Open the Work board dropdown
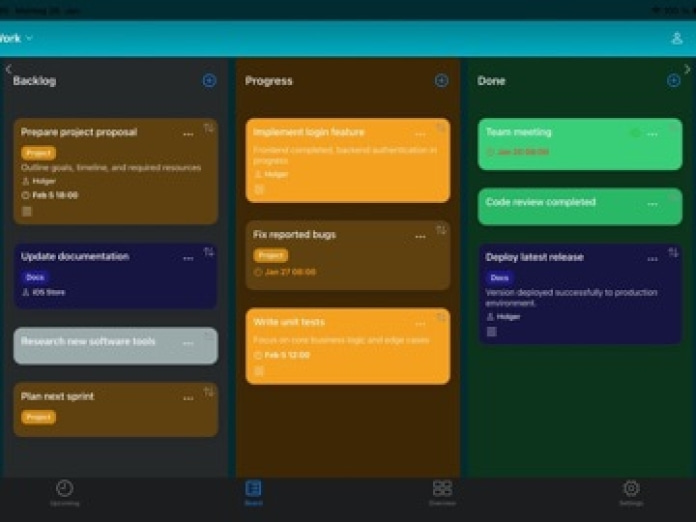The image size is (696, 522). [16, 38]
